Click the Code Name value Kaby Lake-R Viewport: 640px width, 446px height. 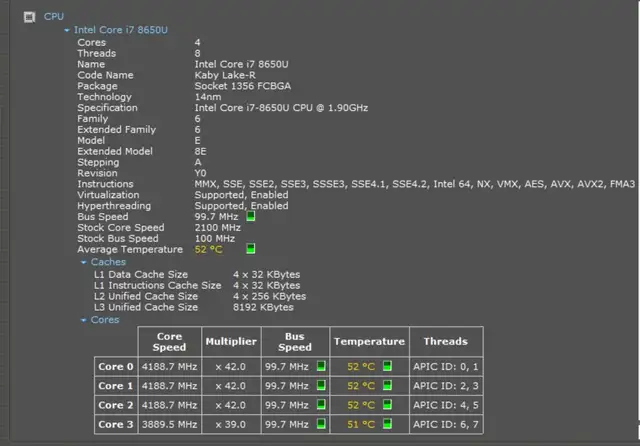pos(225,75)
